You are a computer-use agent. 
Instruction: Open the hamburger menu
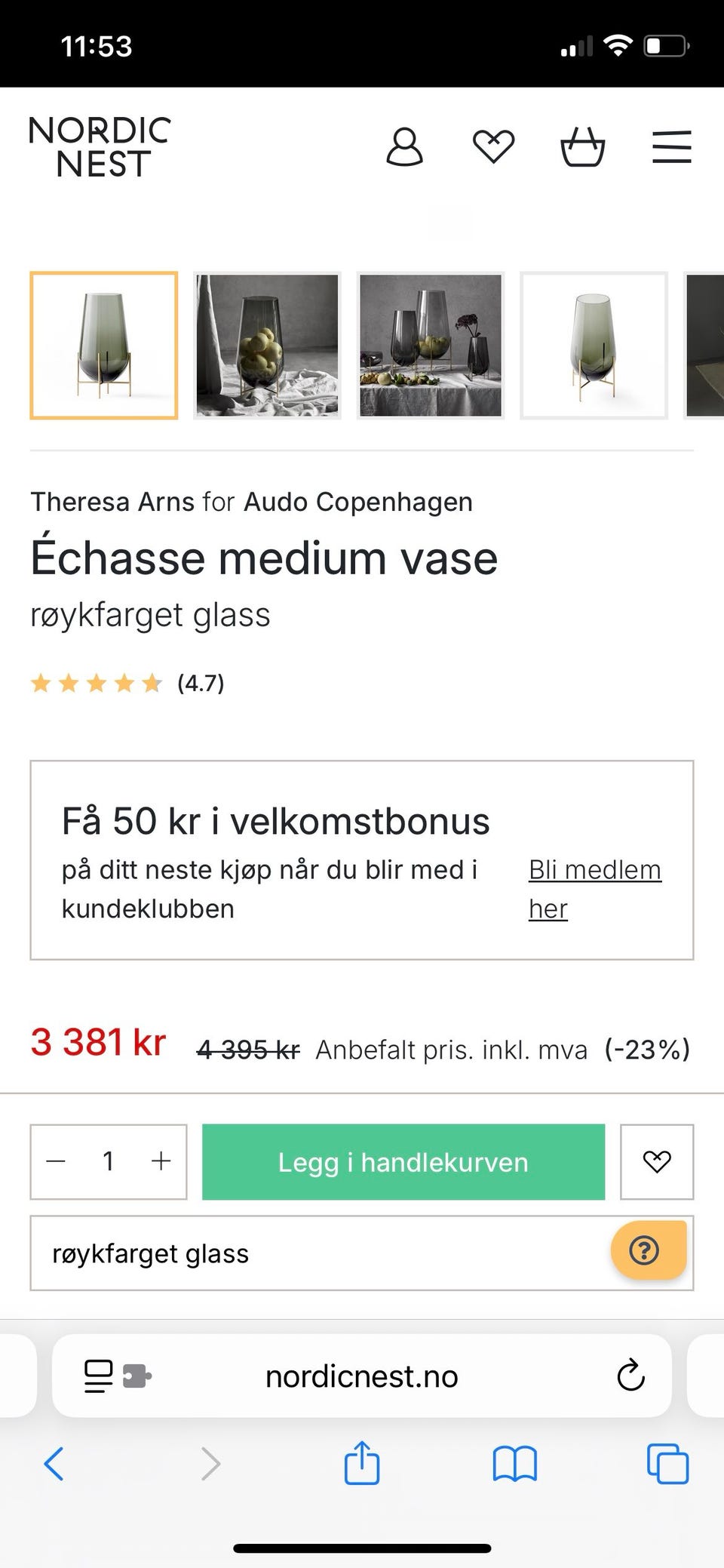[x=671, y=146]
